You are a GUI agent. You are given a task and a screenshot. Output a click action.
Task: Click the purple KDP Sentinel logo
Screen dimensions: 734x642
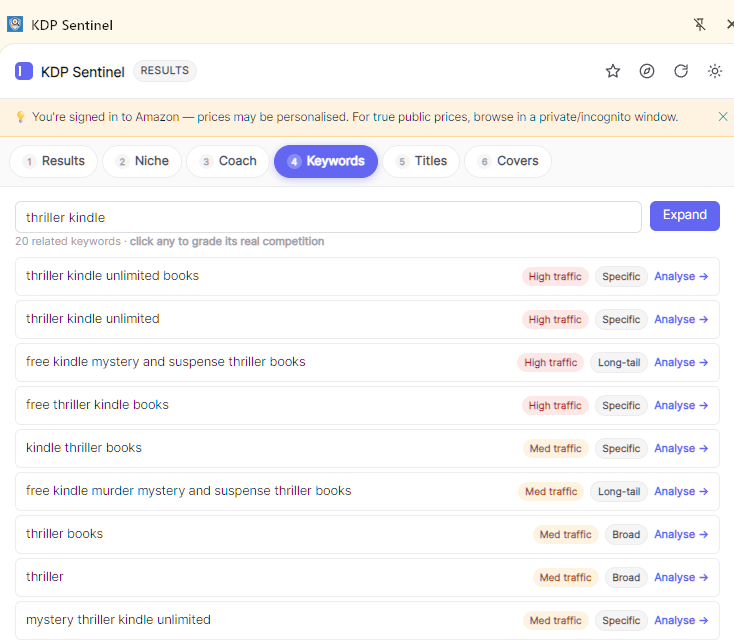click(24, 71)
